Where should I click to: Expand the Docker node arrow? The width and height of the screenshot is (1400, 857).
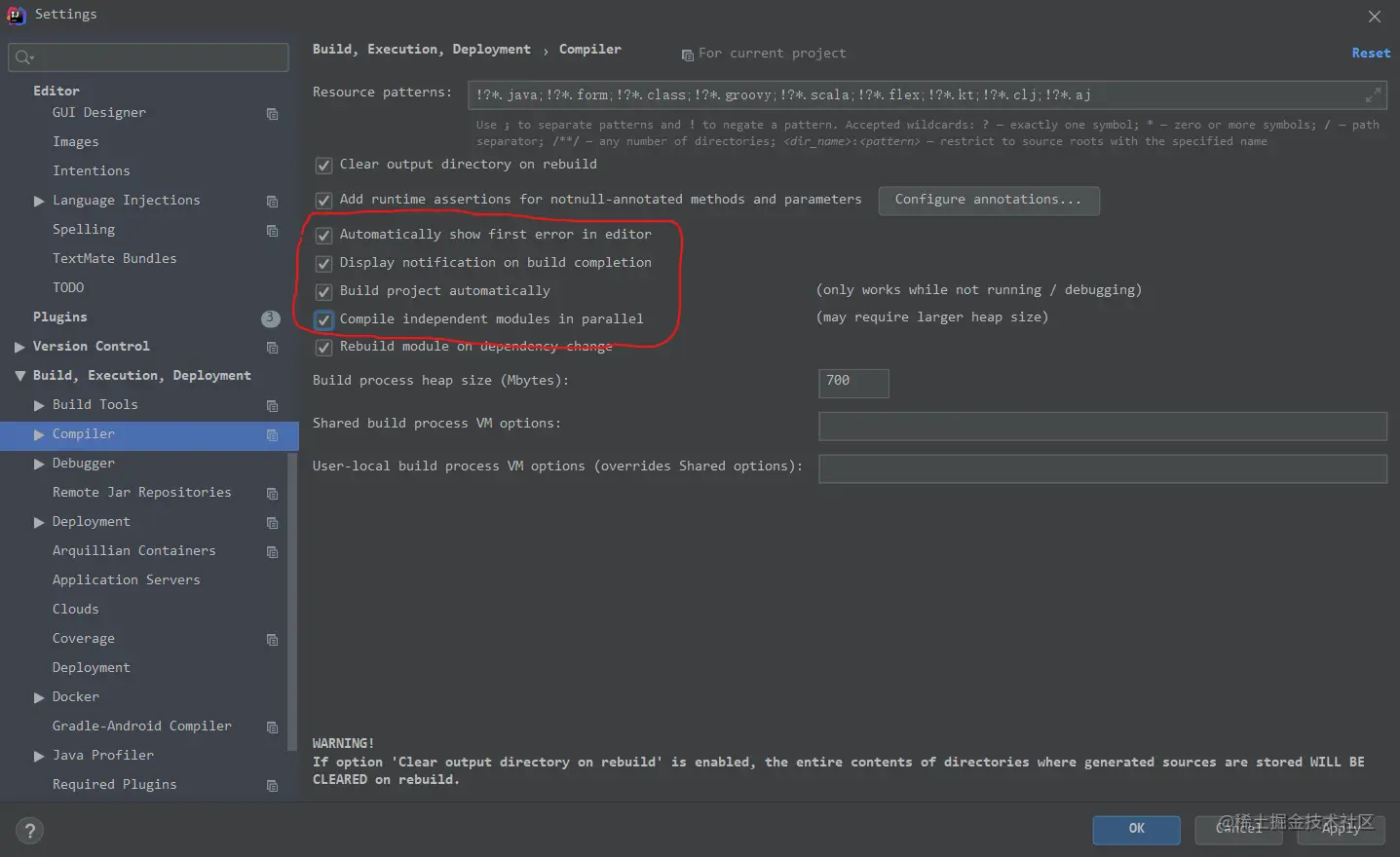tap(39, 697)
